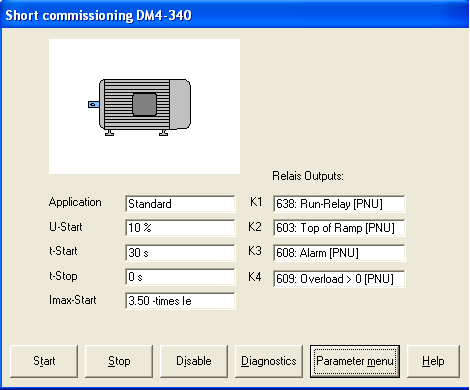Click the motor illustration image
The height and width of the screenshot is (390, 470).
(x=144, y=107)
